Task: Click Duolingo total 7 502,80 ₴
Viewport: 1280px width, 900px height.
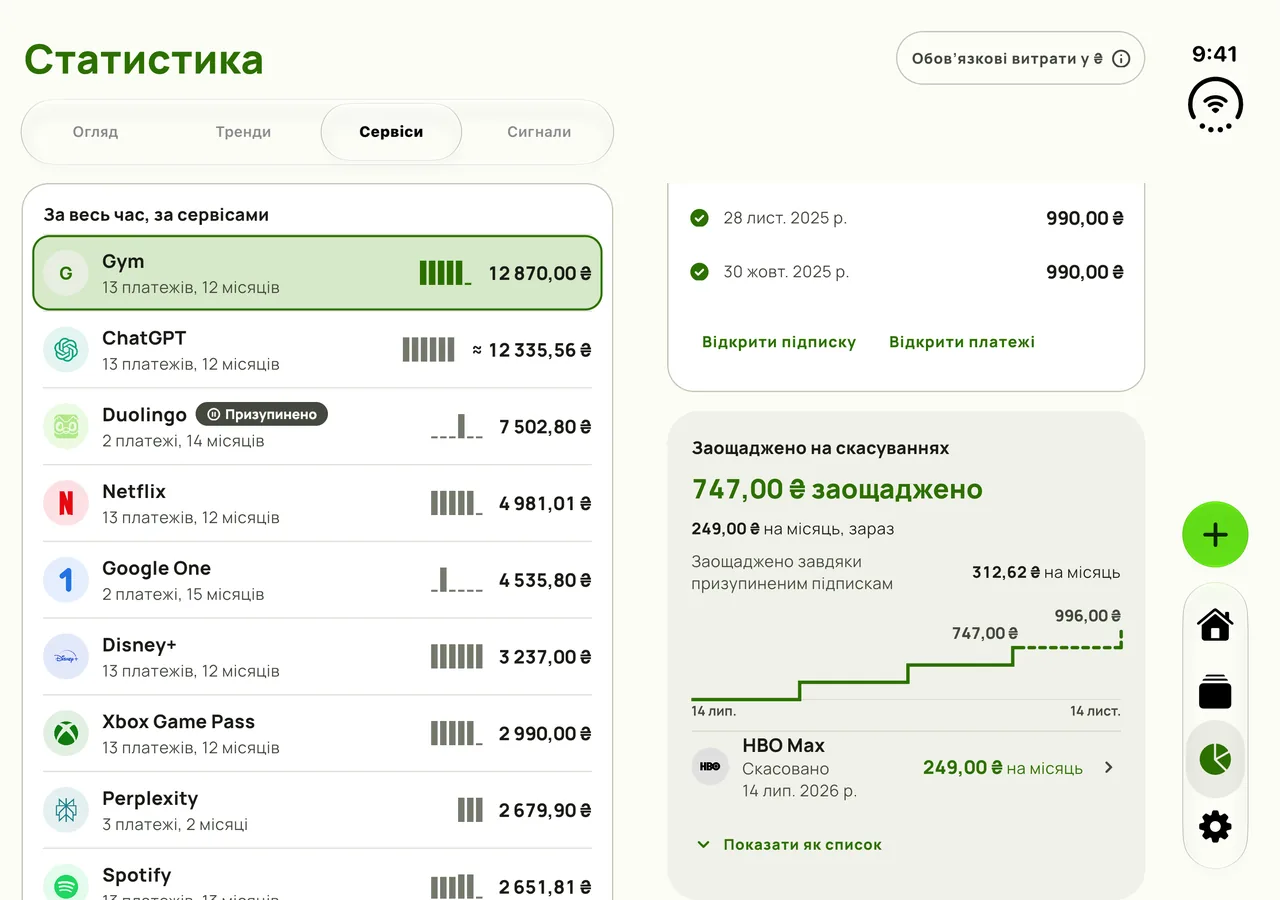Action: tap(545, 426)
